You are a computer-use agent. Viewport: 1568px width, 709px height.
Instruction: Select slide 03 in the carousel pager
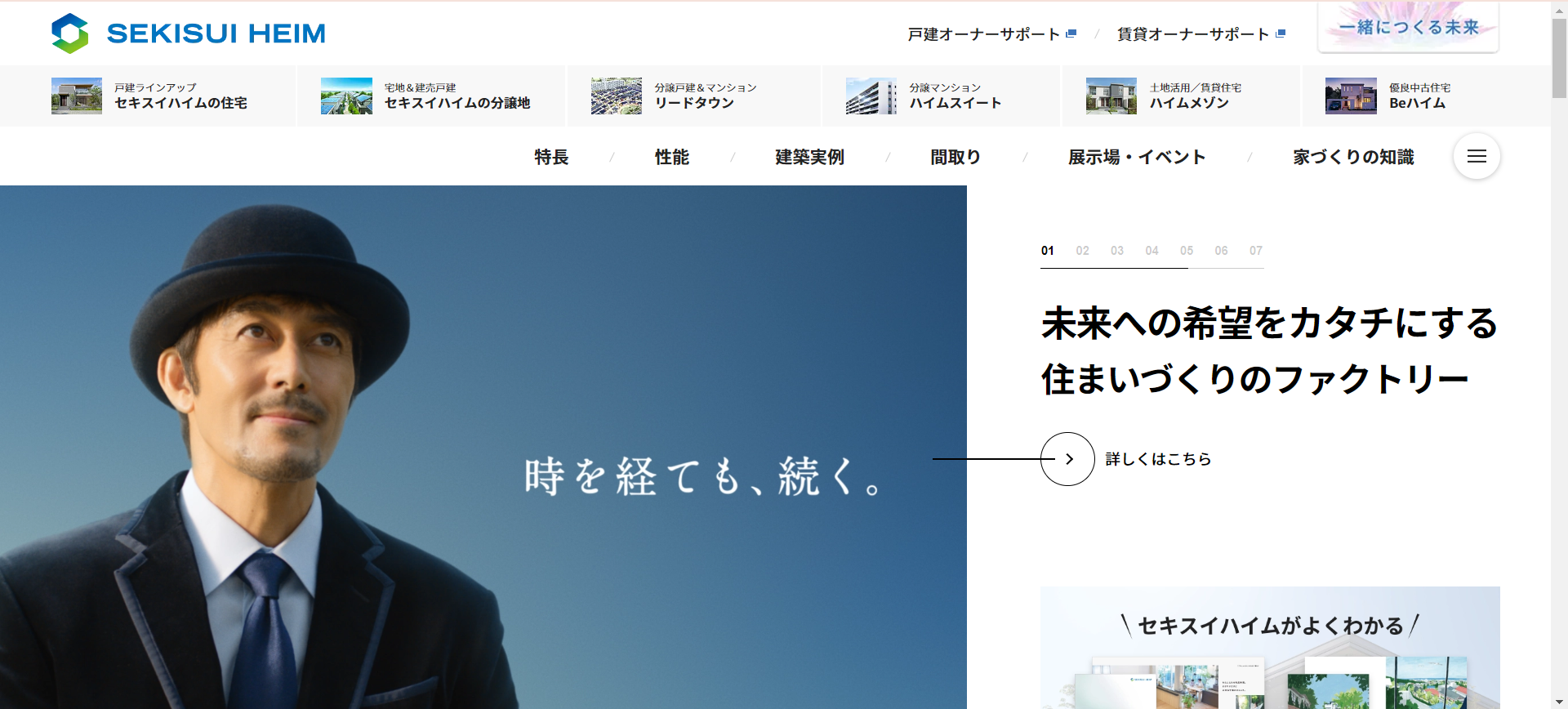coord(1117,251)
